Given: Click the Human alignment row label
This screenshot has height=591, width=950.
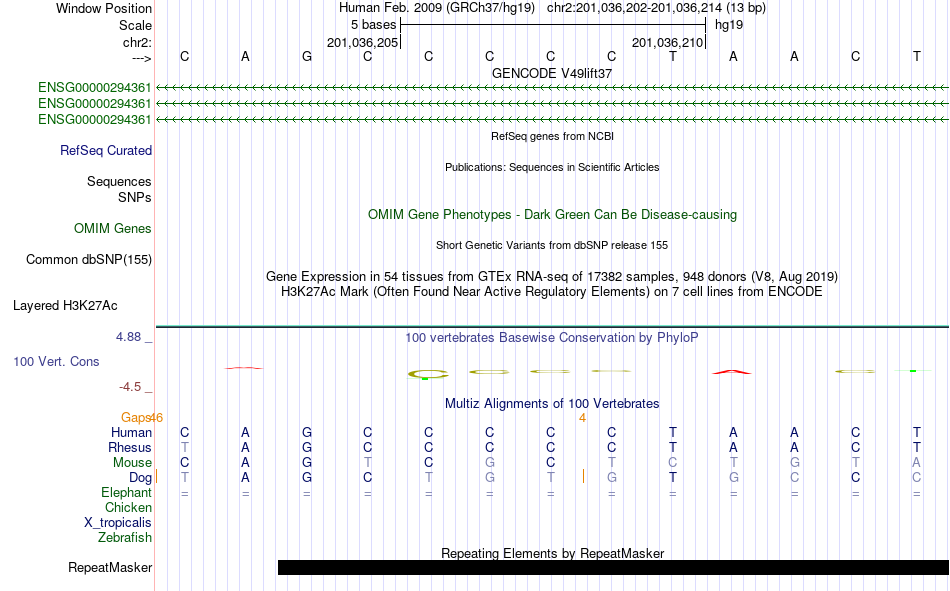Looking at the screenshot, I should pyautogui.click(x=131, y=433).
